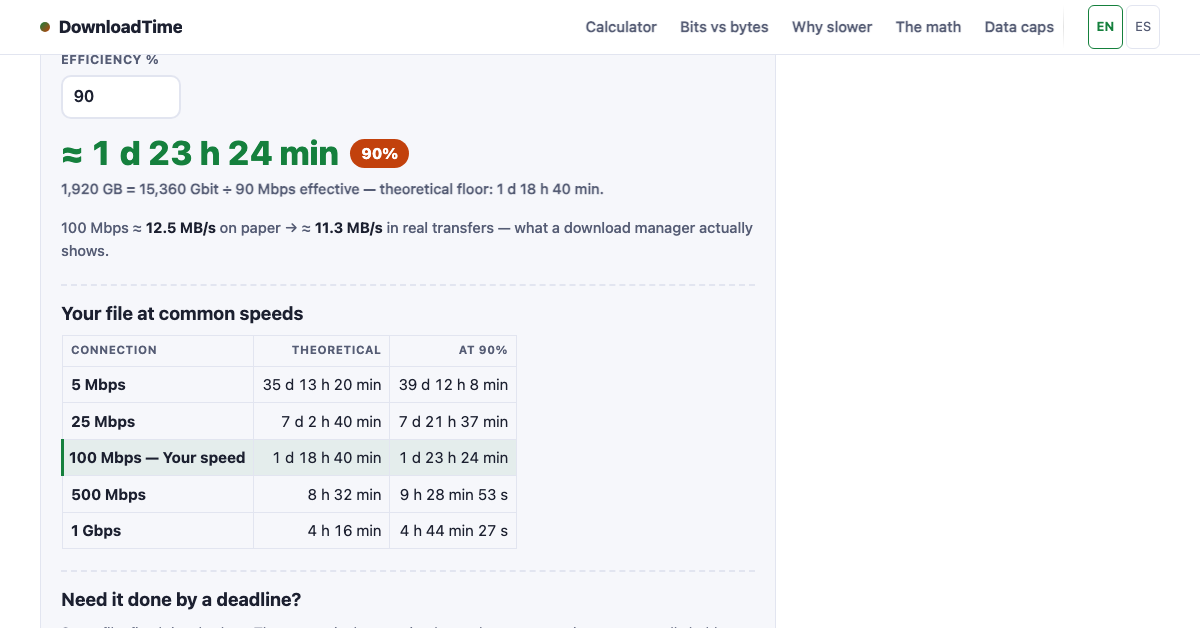Open the Data caps section

1019,27
